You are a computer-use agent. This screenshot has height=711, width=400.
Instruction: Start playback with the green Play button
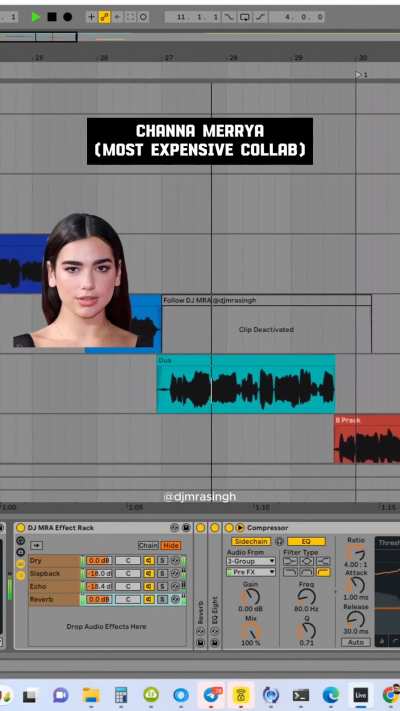36,17
